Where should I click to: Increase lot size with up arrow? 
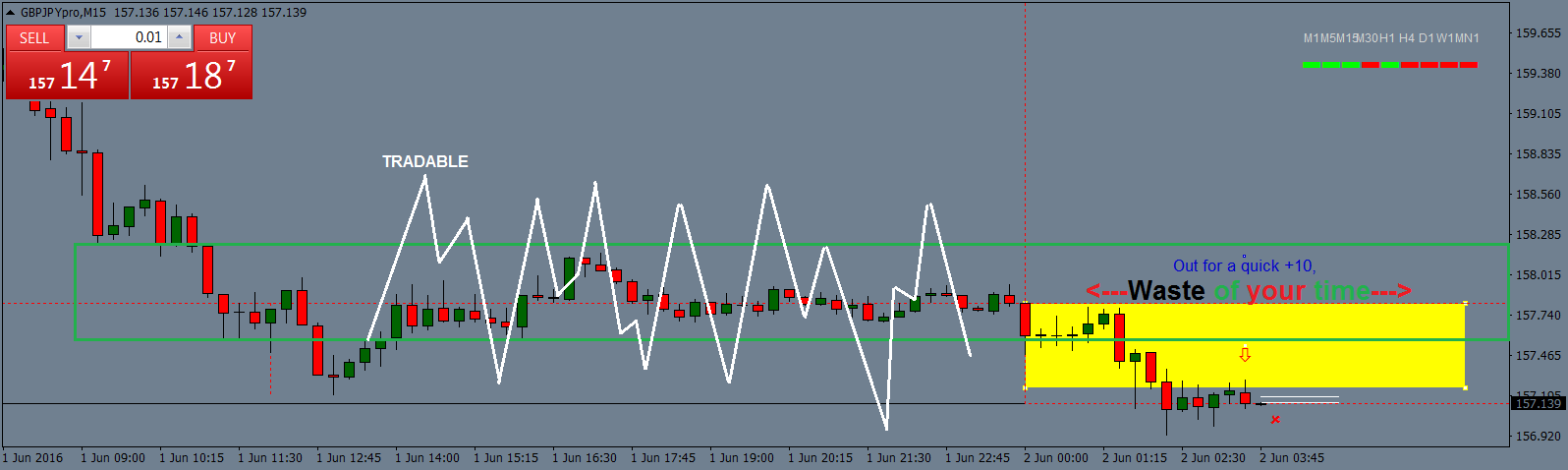click(x=179, y=37)
